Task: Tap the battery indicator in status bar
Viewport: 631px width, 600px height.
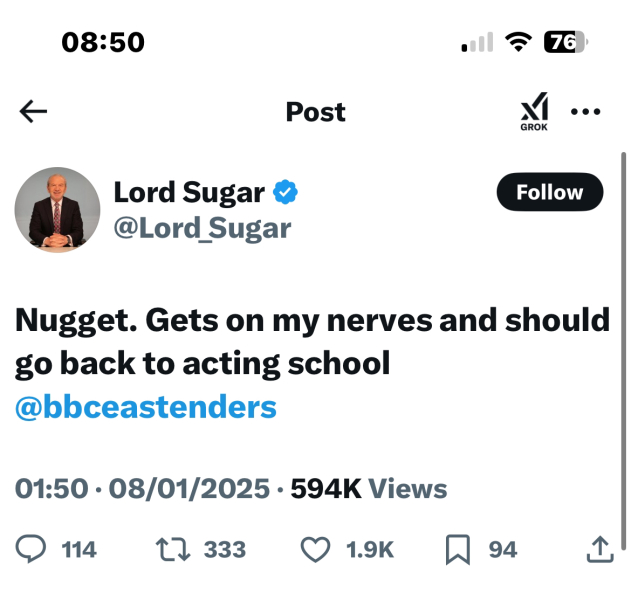Action: (565, 42)
